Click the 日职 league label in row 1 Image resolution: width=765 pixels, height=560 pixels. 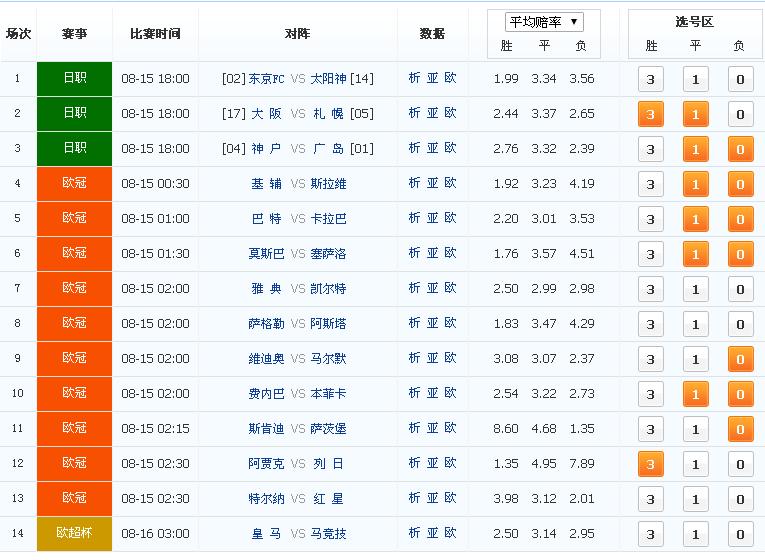(x=75, y=79)
